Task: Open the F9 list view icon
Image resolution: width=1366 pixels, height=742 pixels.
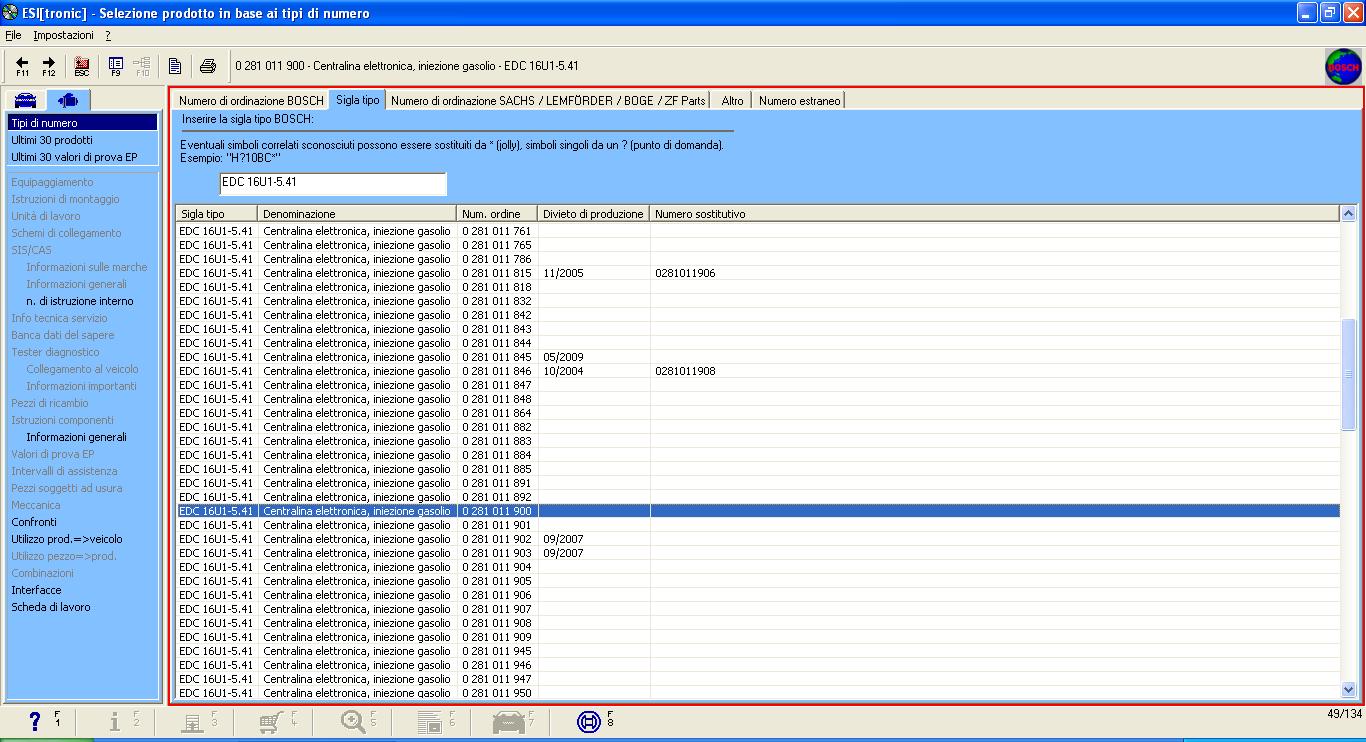Action: [x=116, y=66]
